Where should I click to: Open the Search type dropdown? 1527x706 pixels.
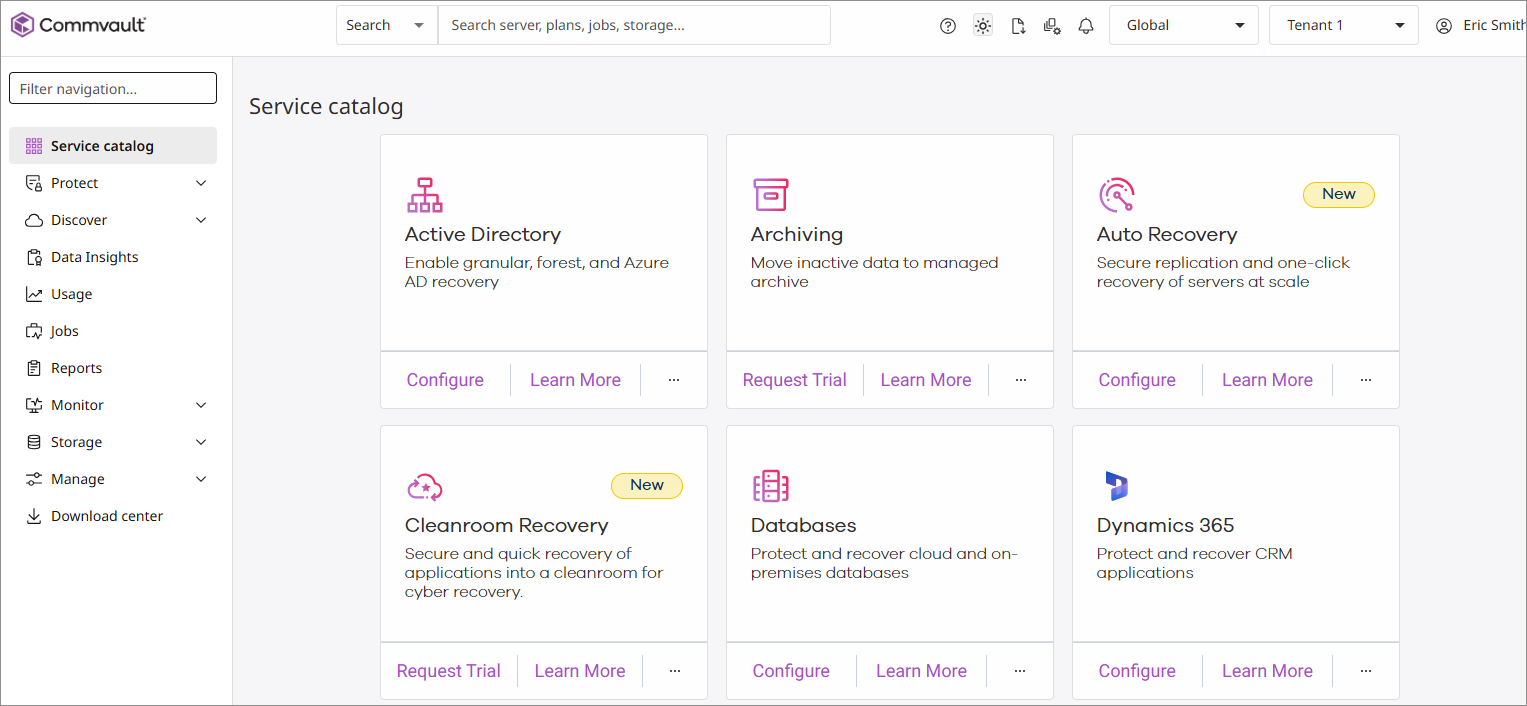[x=387, y=25]
